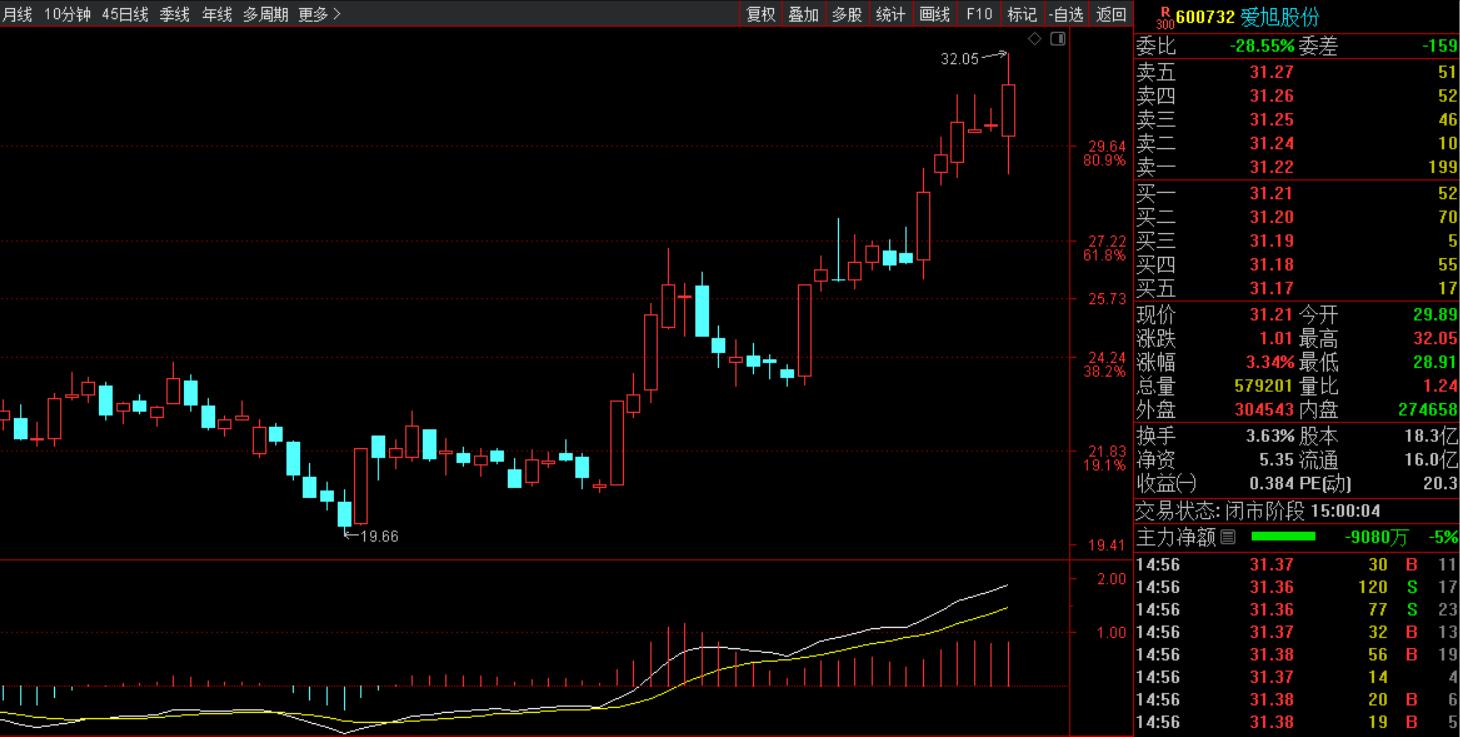The image size is (1460, 737).
Task: Select the 卖二 ask row at 31.24
Action: 1296,144
